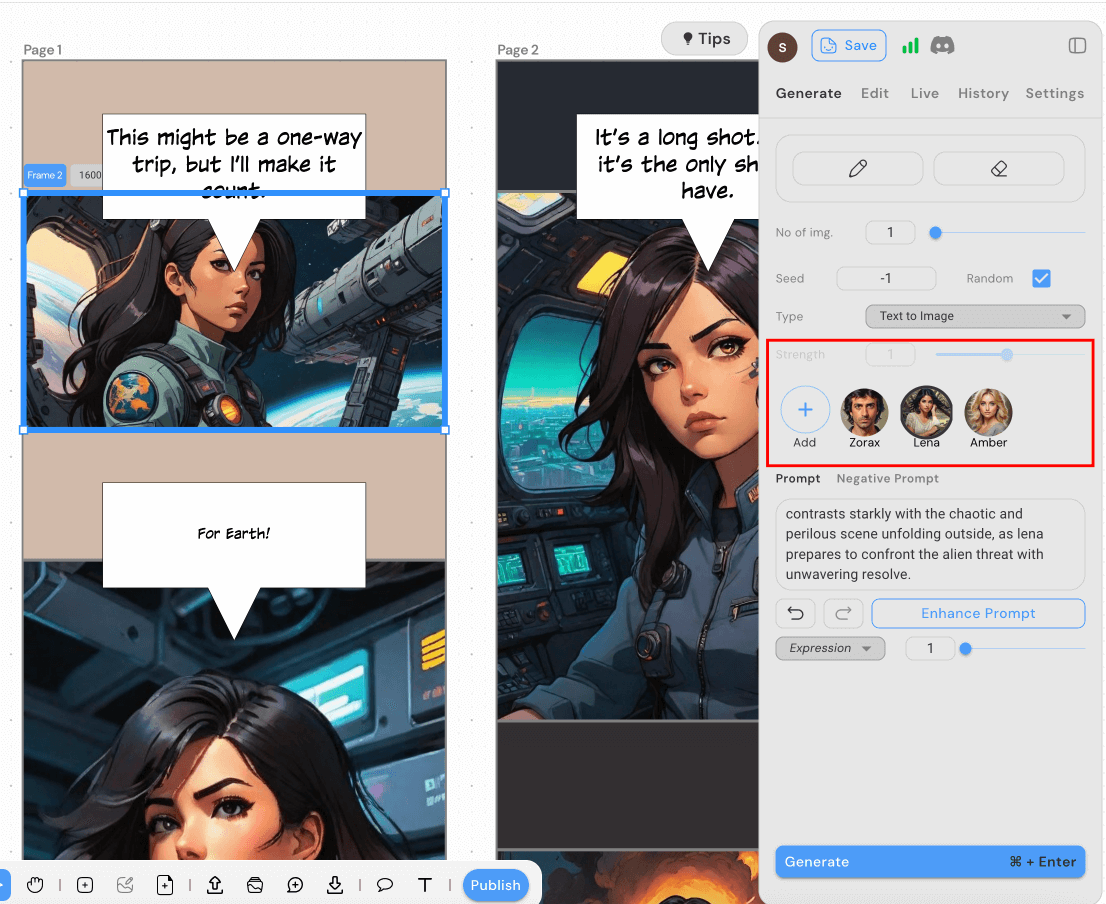The height and width of the screenshot is (904, 1106).
Task: Collapse the sidebar with panel icon
Action: point(1077,46)
